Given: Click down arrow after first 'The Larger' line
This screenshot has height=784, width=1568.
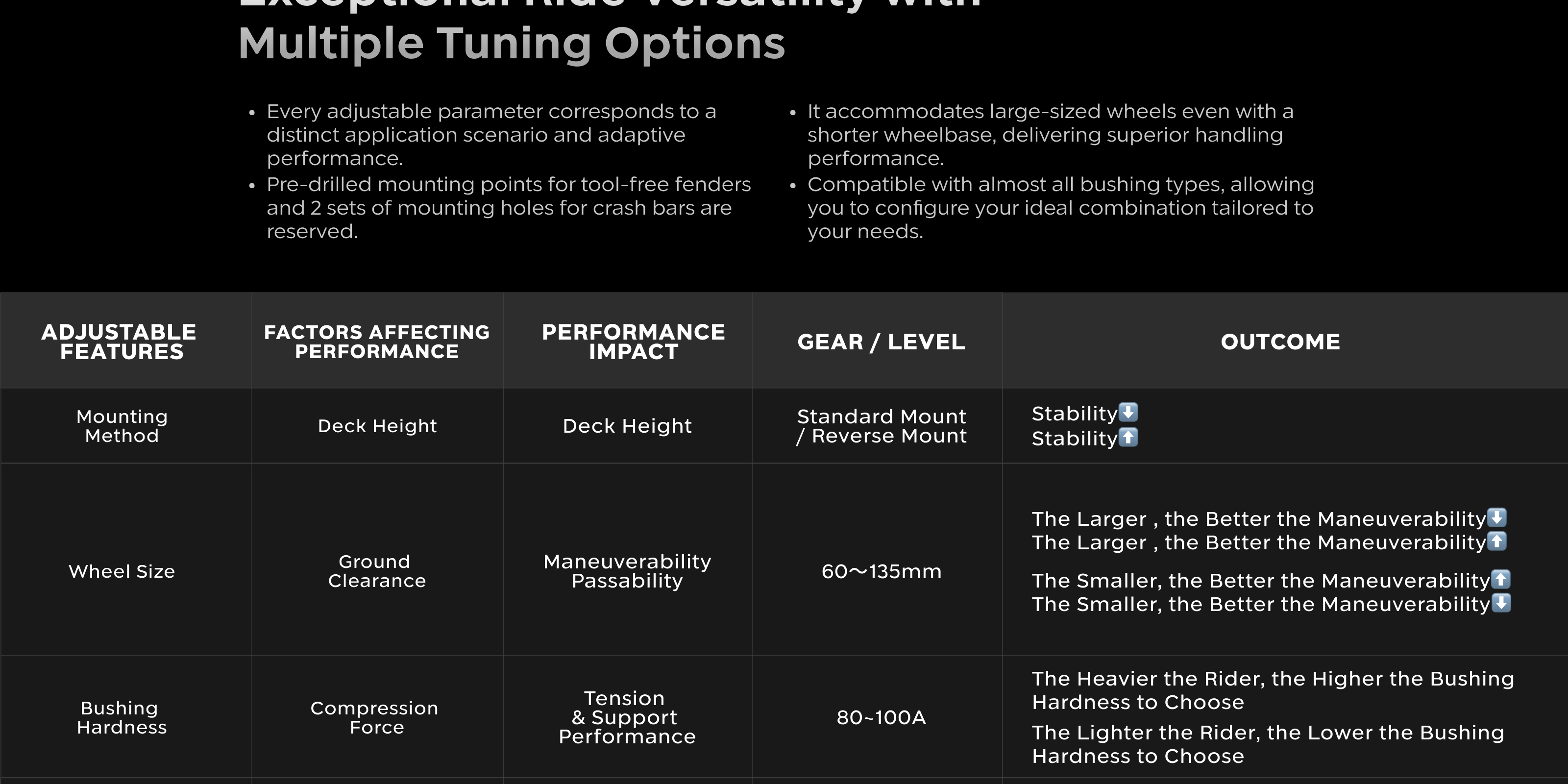Looking at the screenshot, I should pyautogui.click(x=1496, y=517).
